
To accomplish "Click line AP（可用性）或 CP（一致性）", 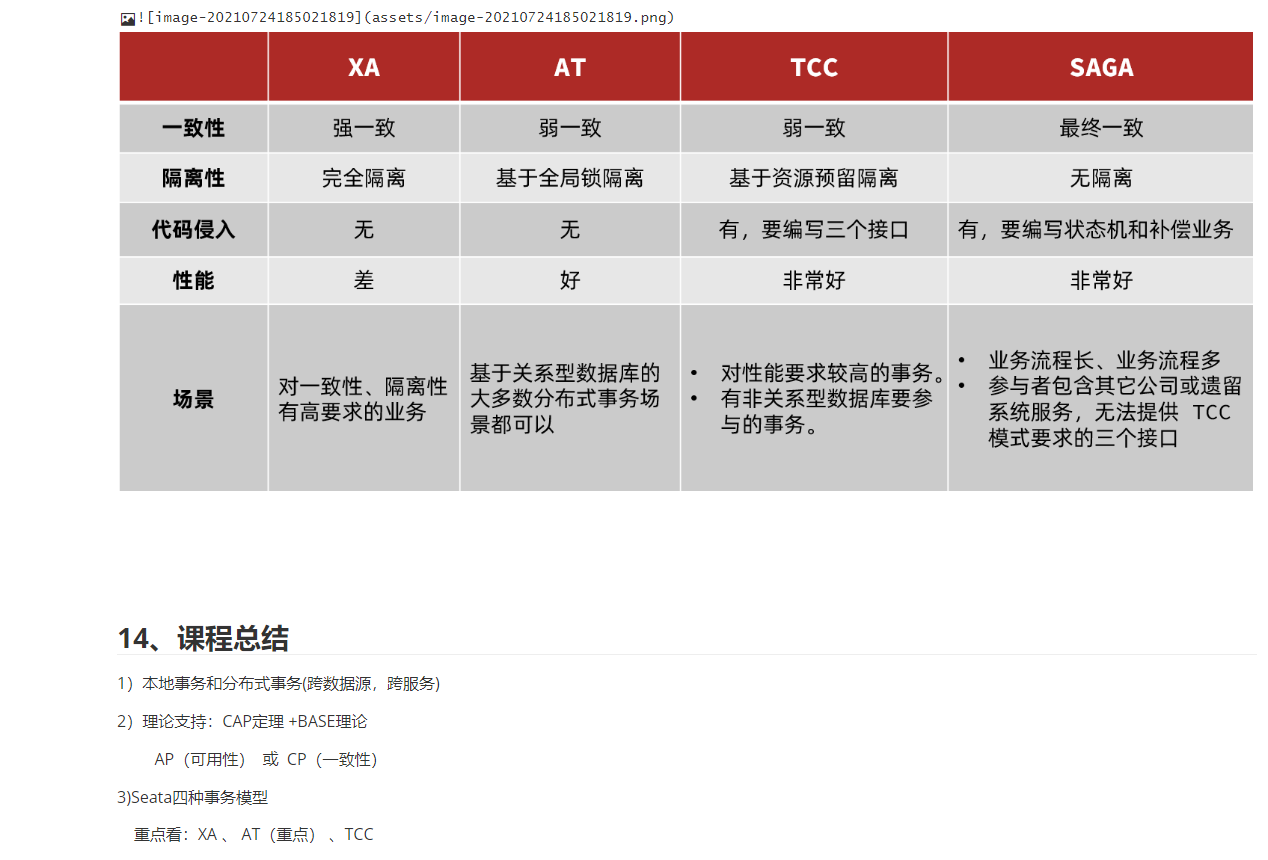I will pos(266,760).
